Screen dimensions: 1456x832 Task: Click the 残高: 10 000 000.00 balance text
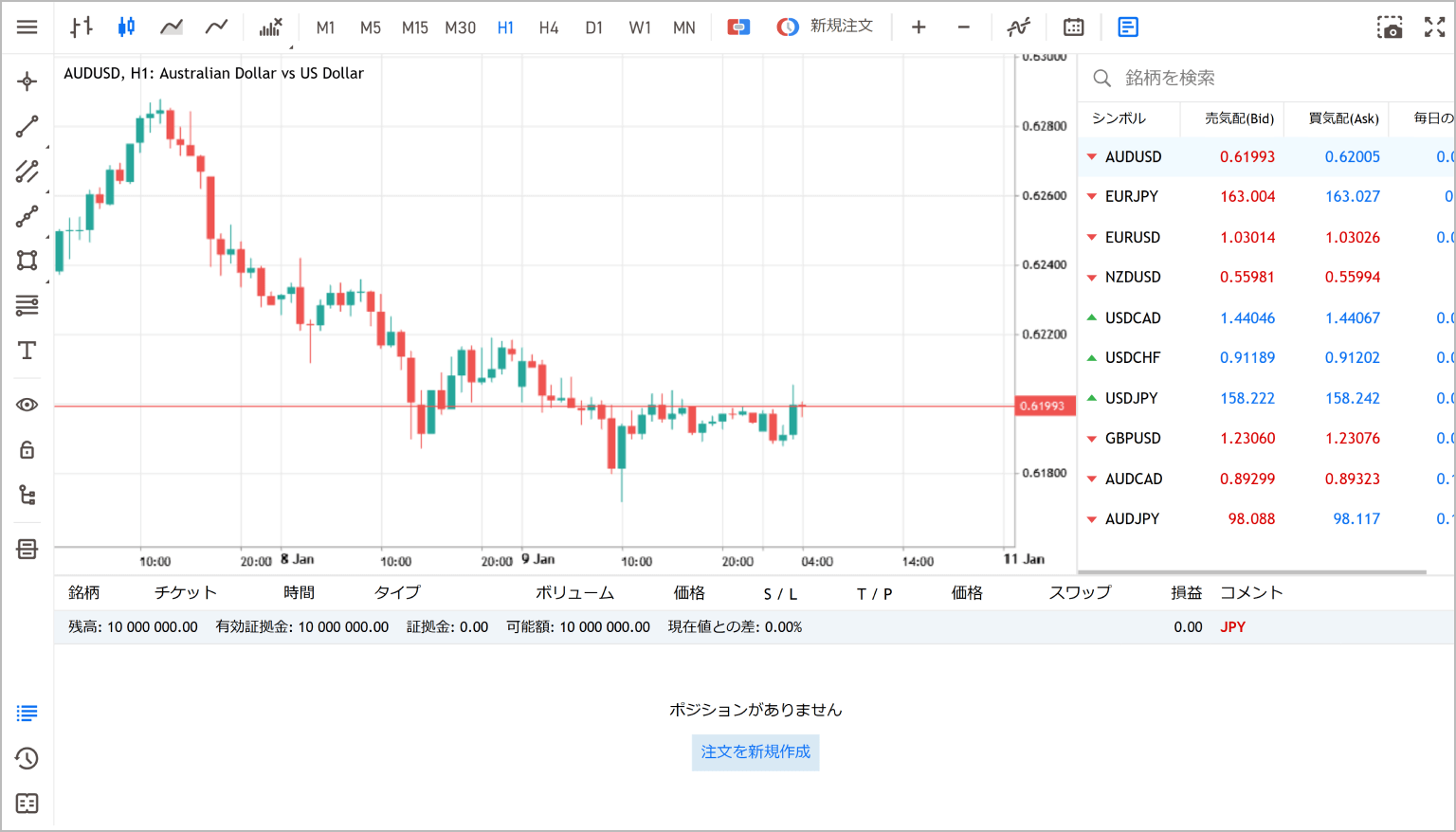coord(133,626)
